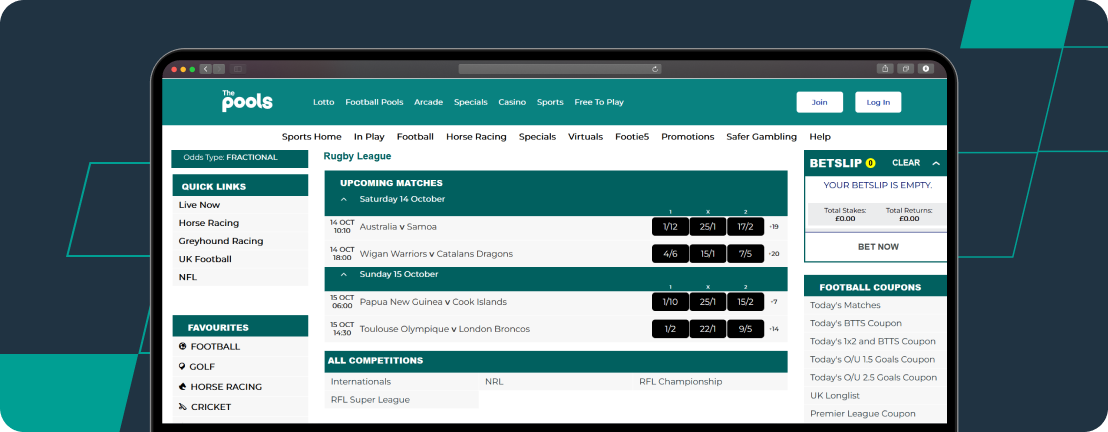Image resolution: width=1108 pixels, height=432 pixels.
Task: Open Casino in top menu
Action: pos(512,102)
